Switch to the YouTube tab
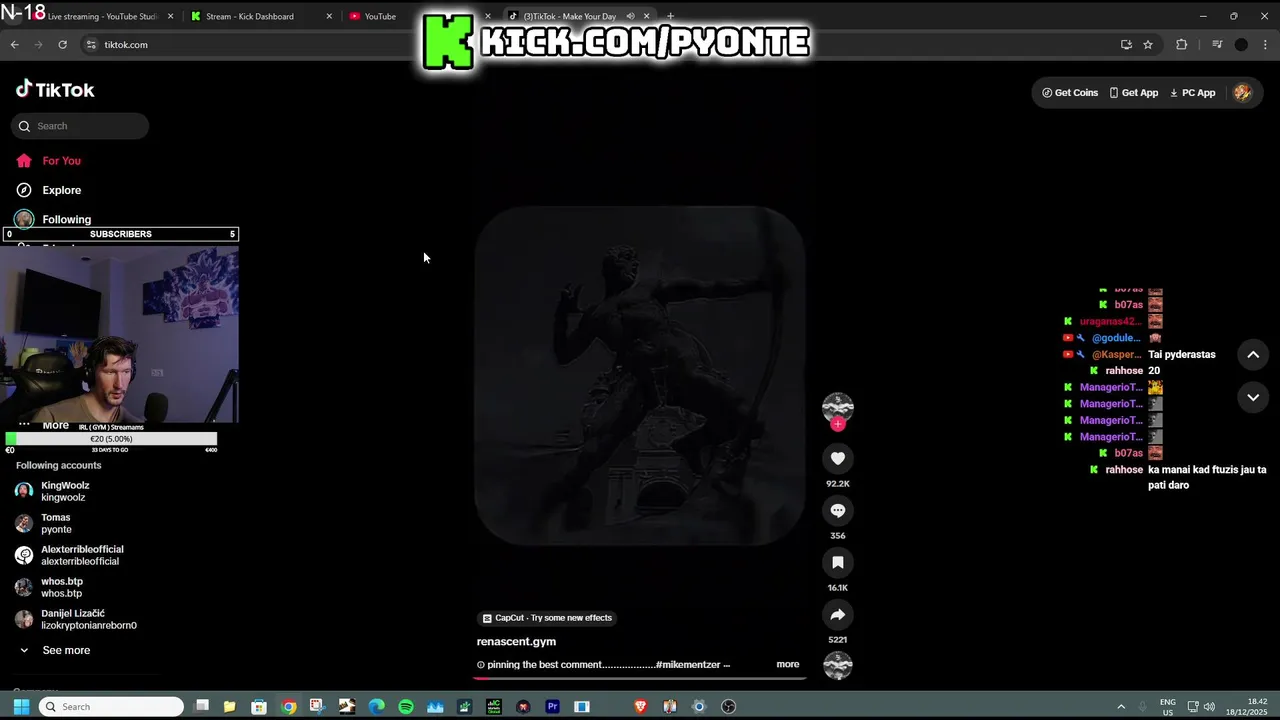Image resolution: width=1280 pixels, height=720 pixels. click(x=380, y=16)
